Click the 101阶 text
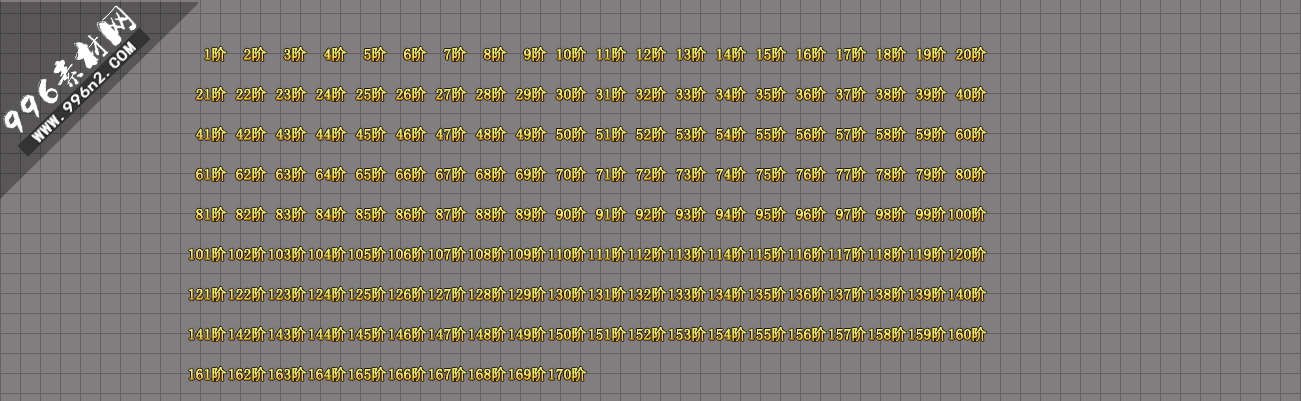The image size is (1301, 401). pyautogui.click(x=207, y=255)
